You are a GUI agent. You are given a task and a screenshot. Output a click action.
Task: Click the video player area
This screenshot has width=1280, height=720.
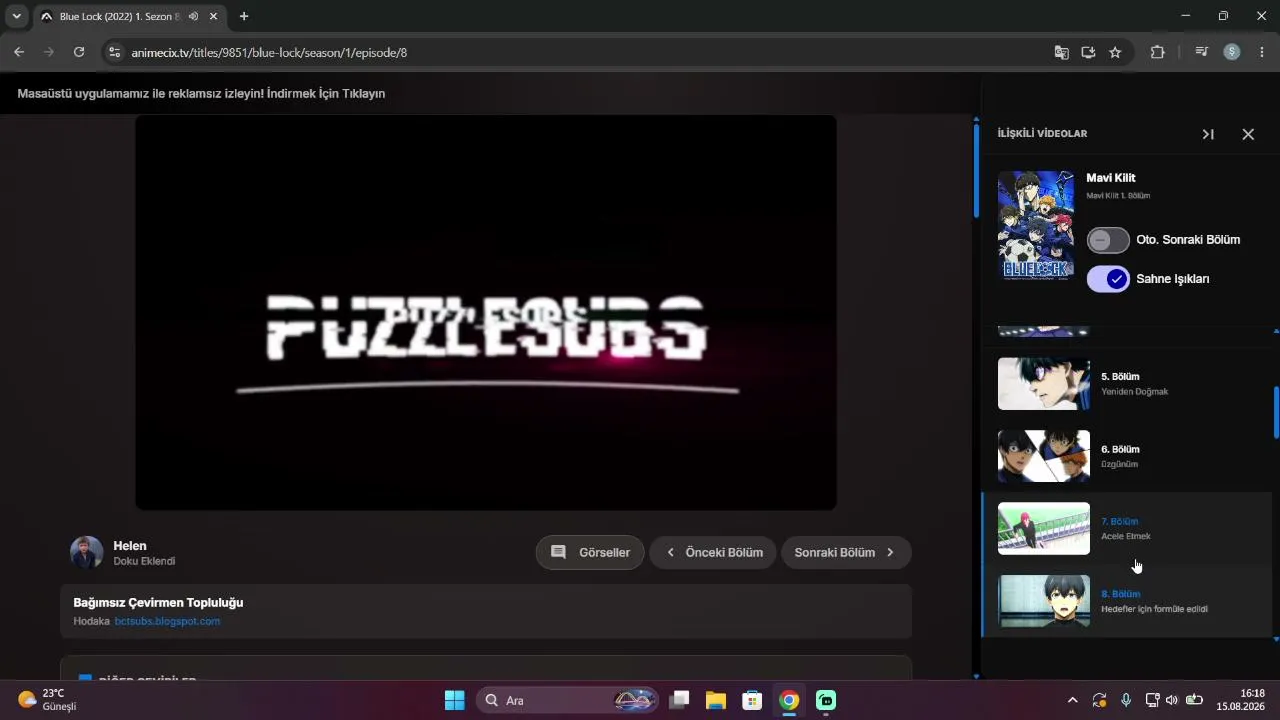pyautogui.click(x=486, y=312)
